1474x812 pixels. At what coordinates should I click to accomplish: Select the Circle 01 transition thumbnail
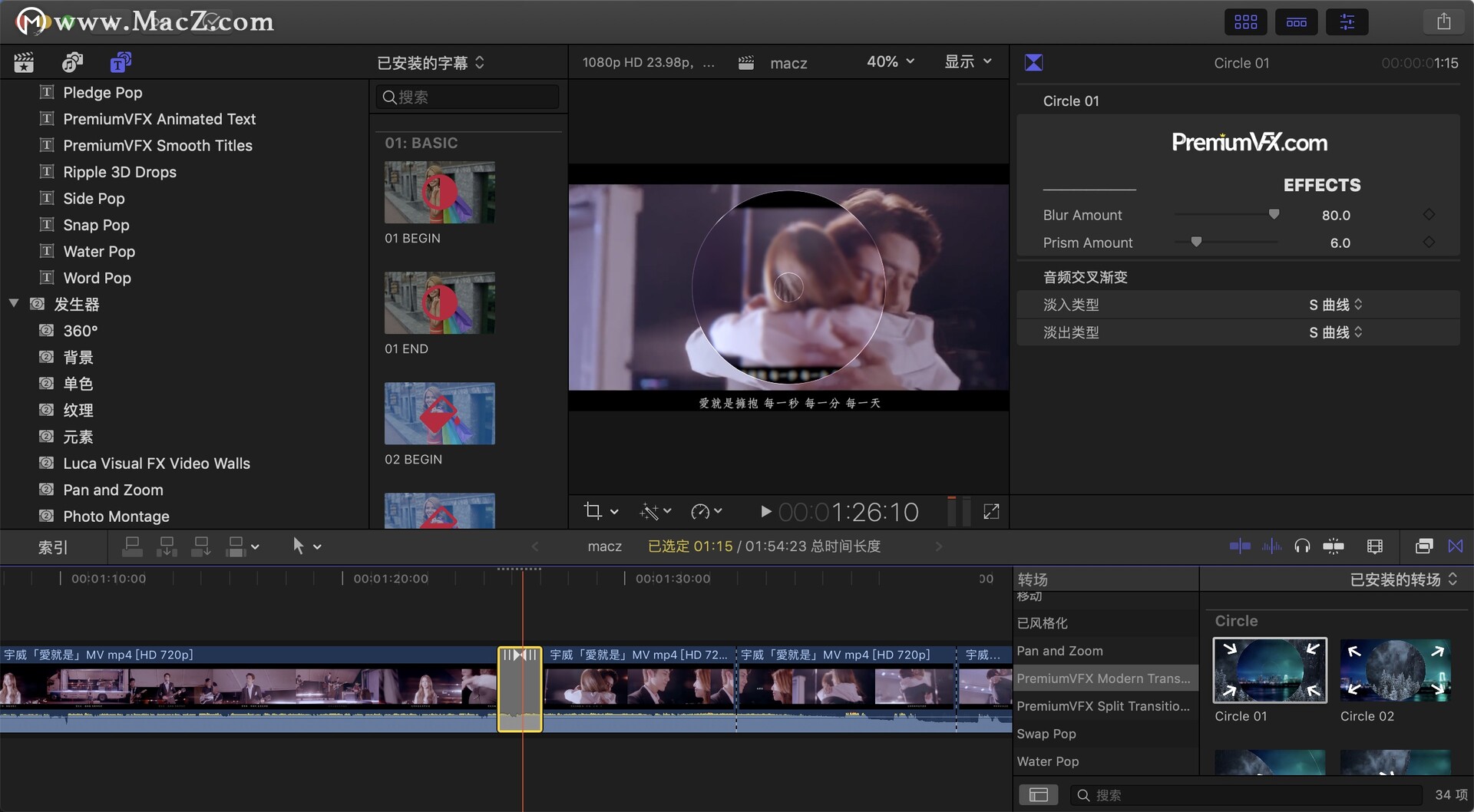click(1270, 670)
